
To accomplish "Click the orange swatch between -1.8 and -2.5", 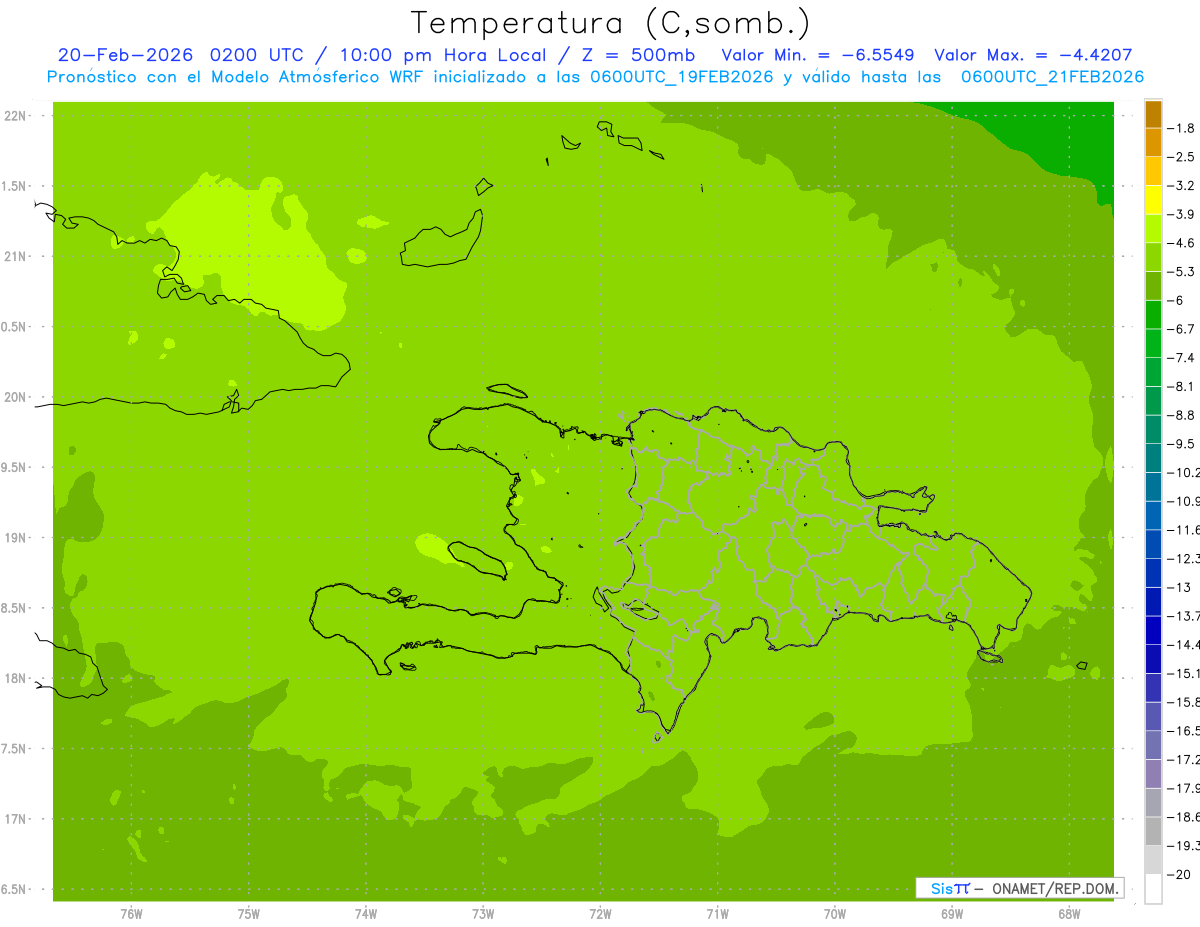I will (x=1153, y=143).
